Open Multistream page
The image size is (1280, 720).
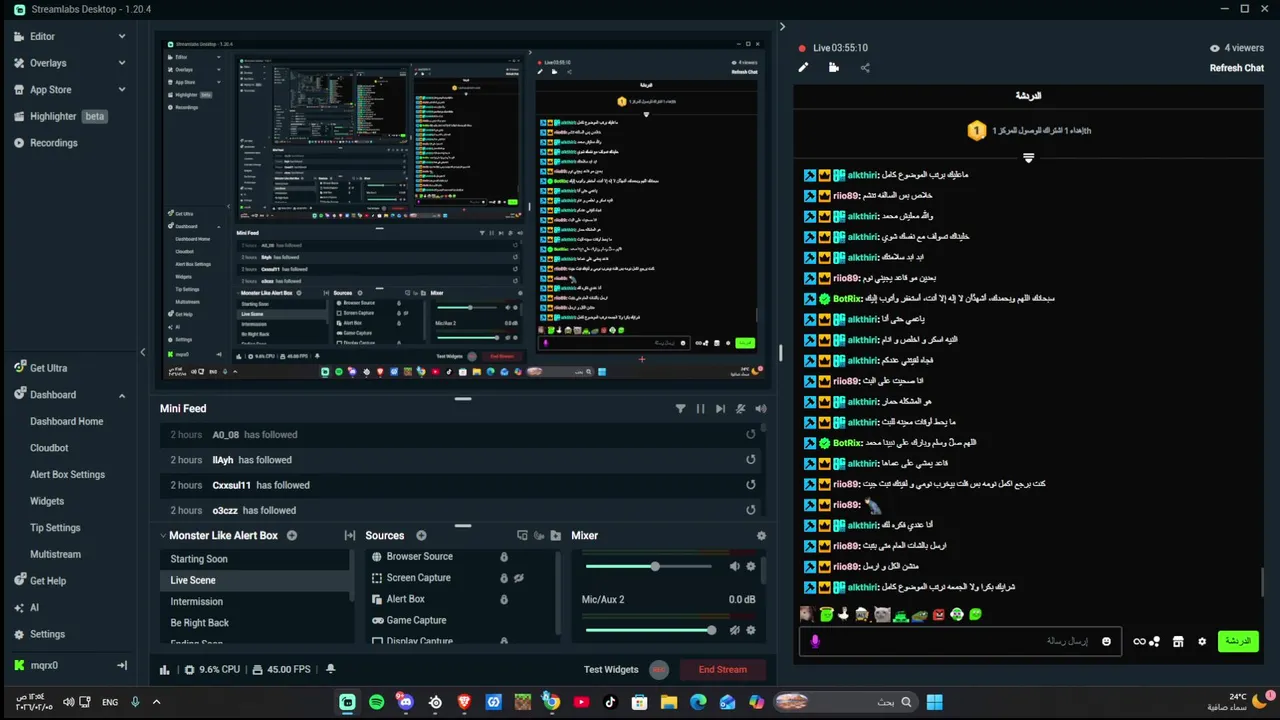[55, 554]
